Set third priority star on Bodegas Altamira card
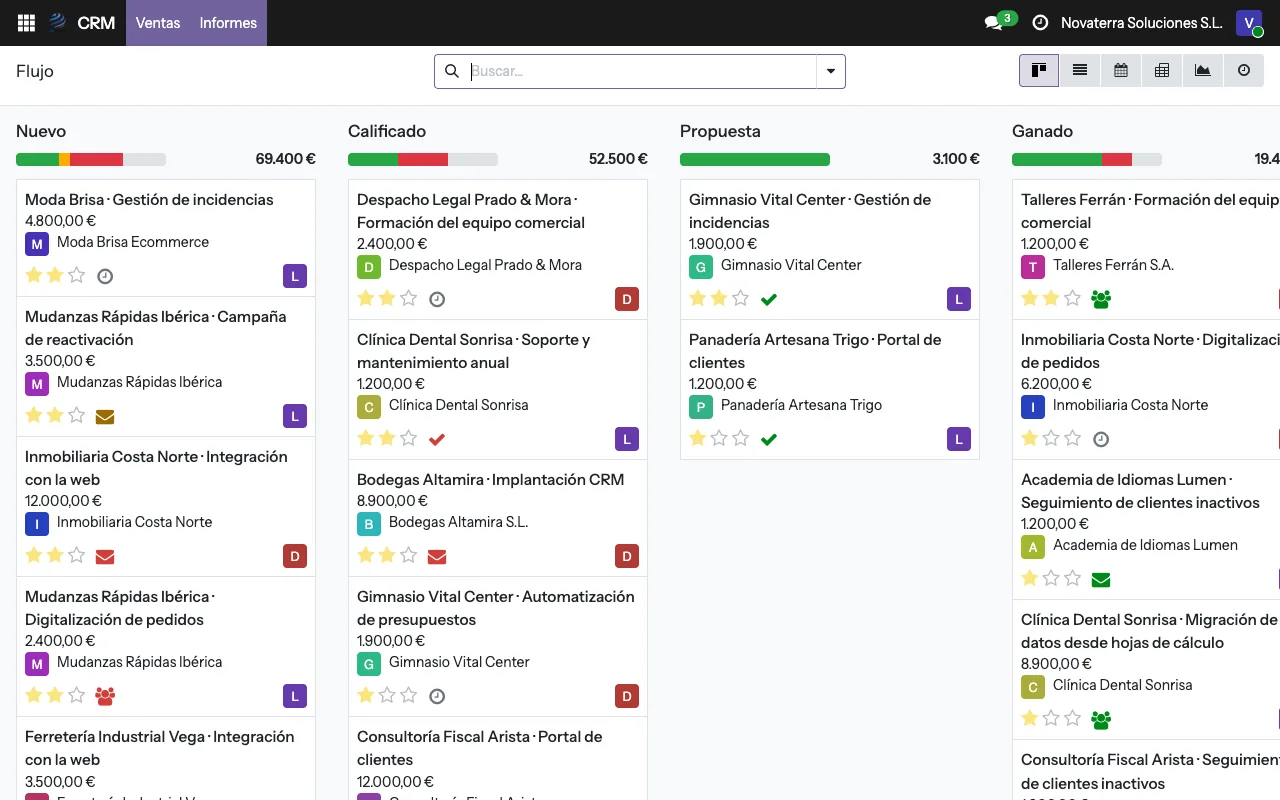The image size is (1280, 800). click(x=409, y=555)
